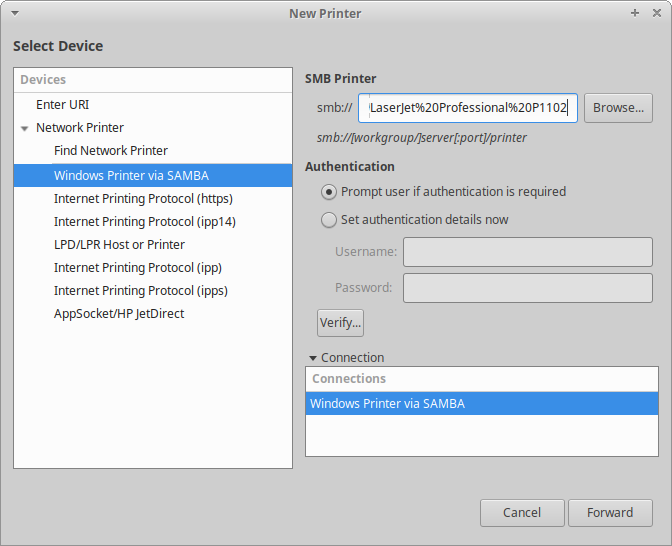Select Find Network Printer entry
672x546 pixels.
click(111, 150)
